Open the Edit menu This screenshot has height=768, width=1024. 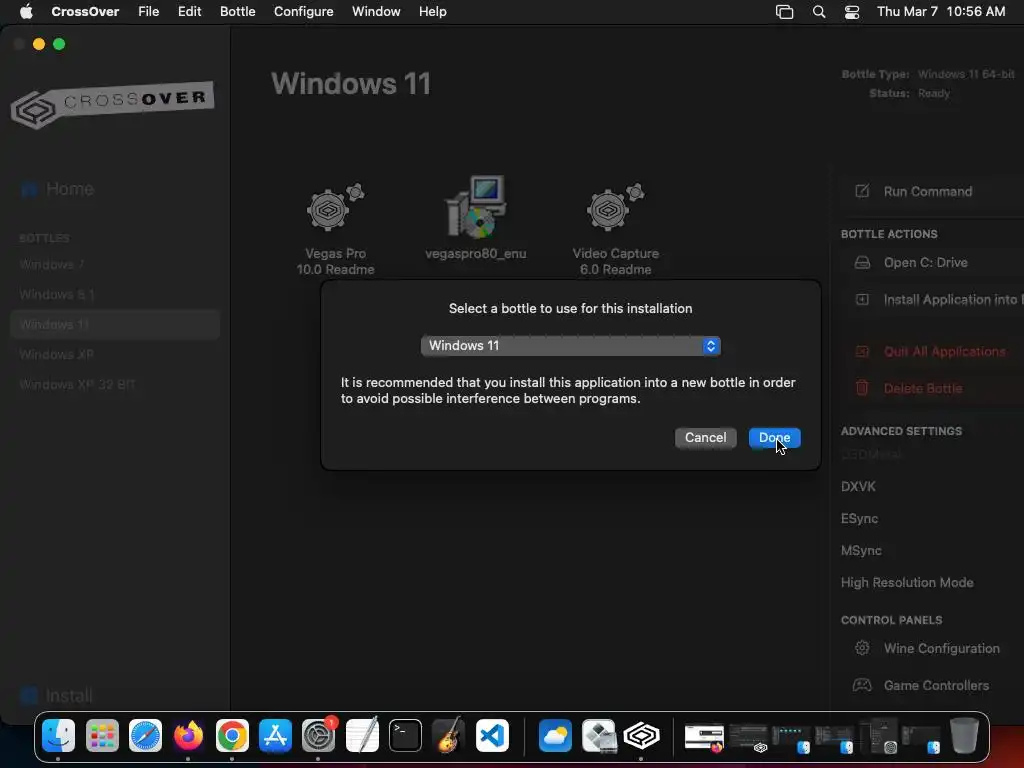coord(189,12)
